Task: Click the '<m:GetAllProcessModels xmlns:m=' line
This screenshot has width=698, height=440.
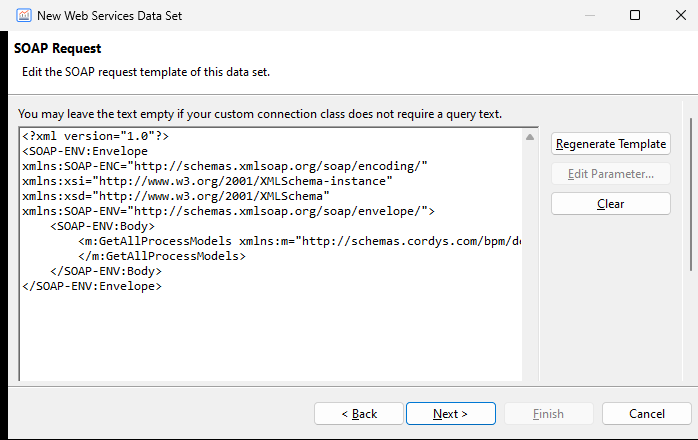Action: tap(300, 241)
